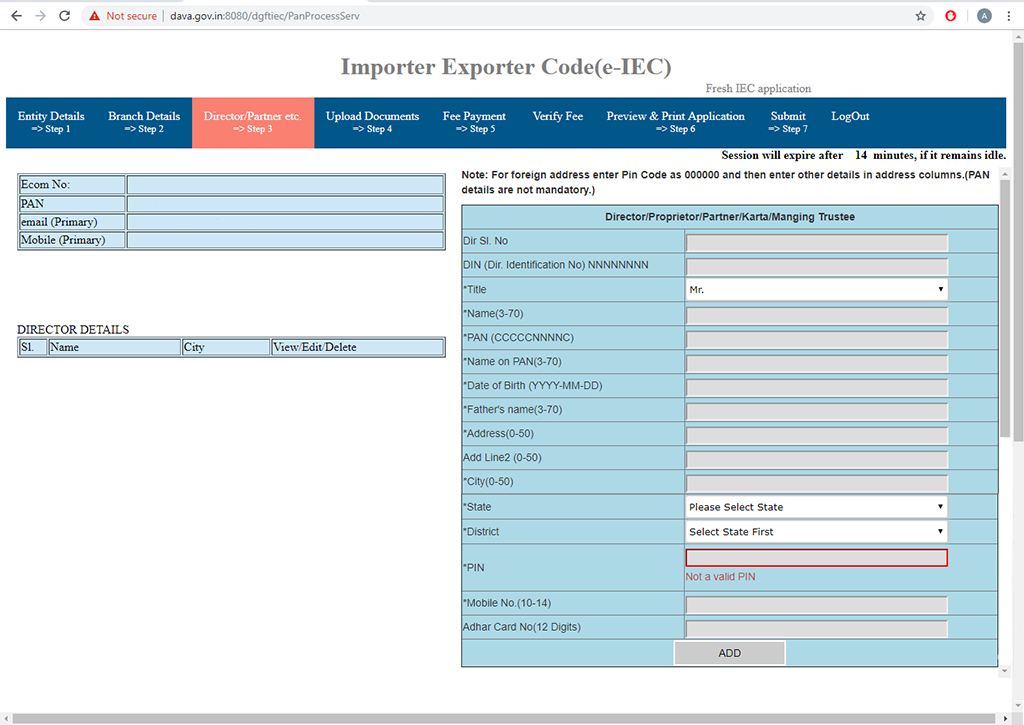The image size is (1024, 725).
Task: Click LogOut in the navigation bar
Action: point(849,116)
